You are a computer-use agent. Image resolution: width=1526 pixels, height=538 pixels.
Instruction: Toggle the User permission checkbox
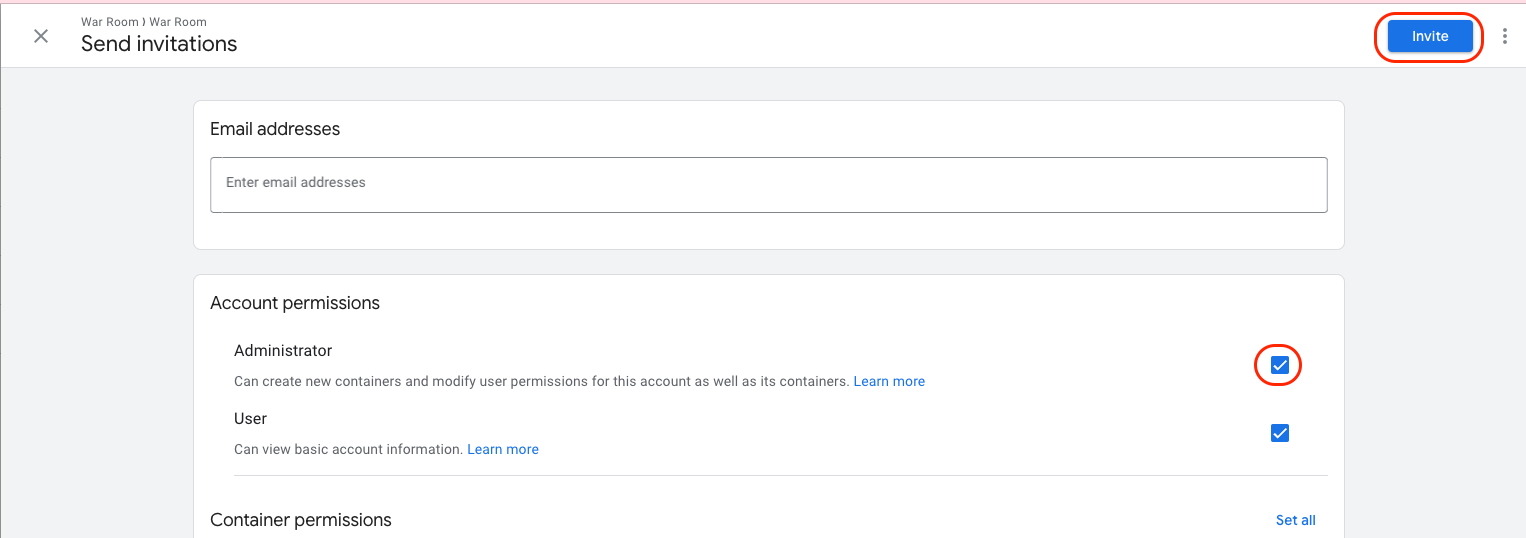click(x=1279, y=433)
